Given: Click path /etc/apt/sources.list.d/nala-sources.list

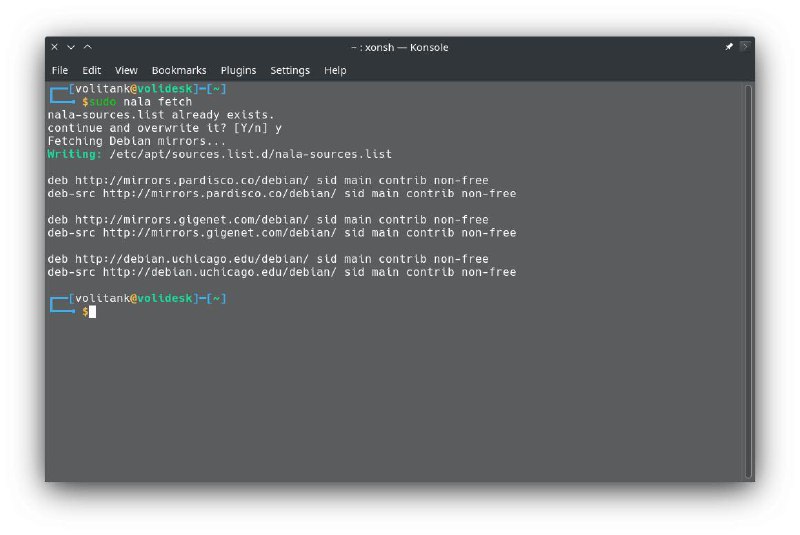Looking at the screenshot, I should pyautogui.click(x=251, y=154).
